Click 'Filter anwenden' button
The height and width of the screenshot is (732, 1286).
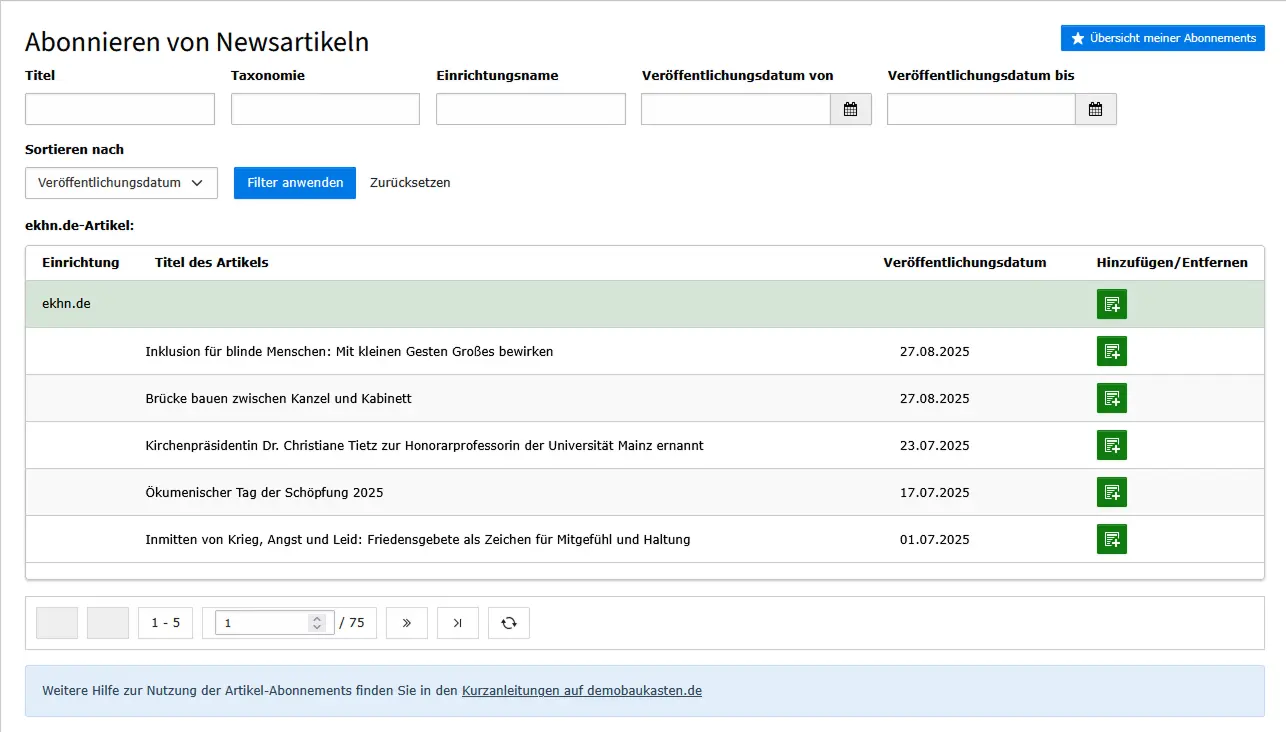click(x=295, y=183)
